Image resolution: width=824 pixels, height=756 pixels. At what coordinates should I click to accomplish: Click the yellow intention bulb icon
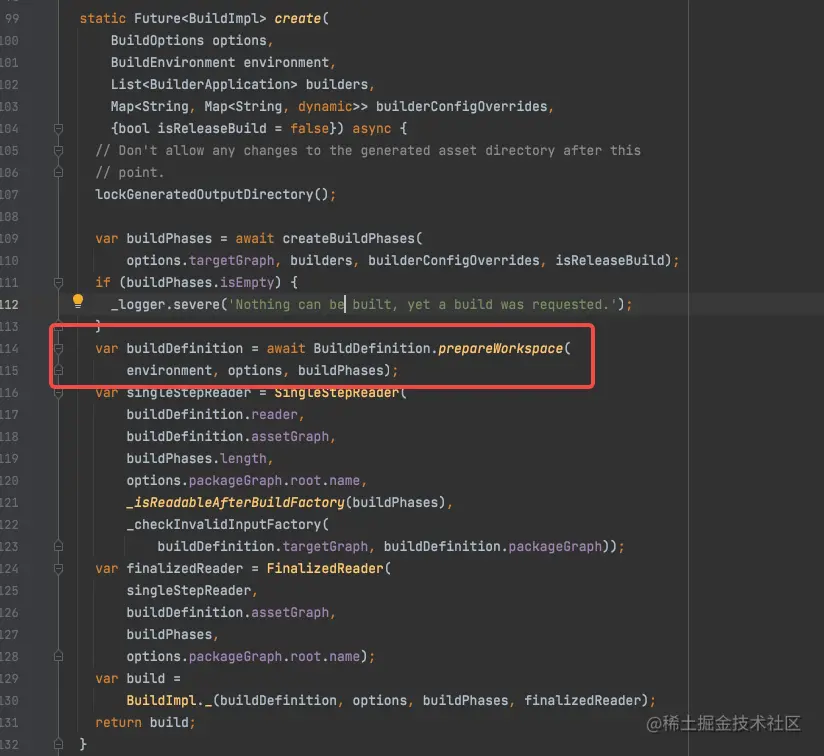(x=78, y=302)
